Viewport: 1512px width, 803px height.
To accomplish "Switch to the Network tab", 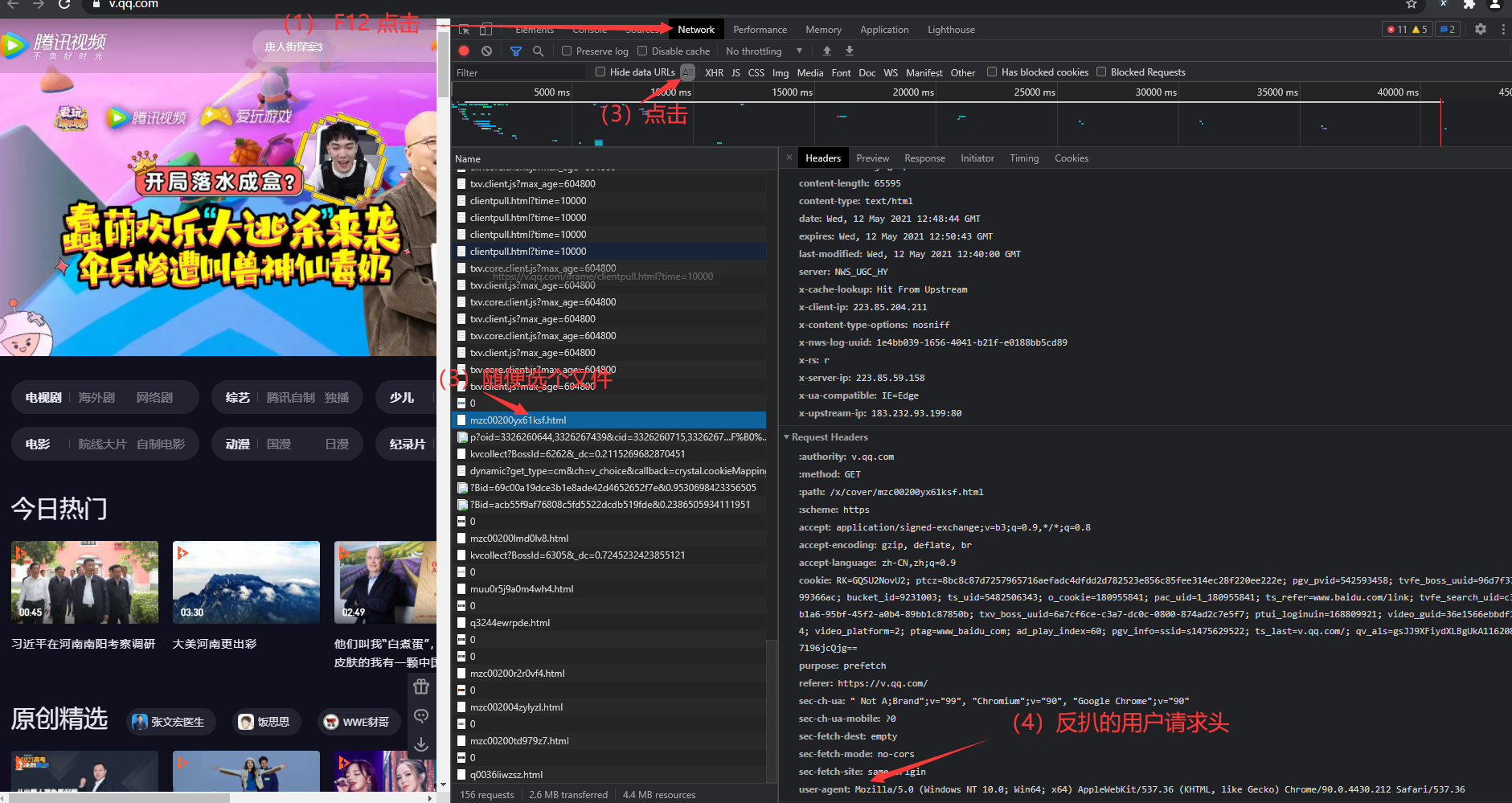I will coord(696,30).
